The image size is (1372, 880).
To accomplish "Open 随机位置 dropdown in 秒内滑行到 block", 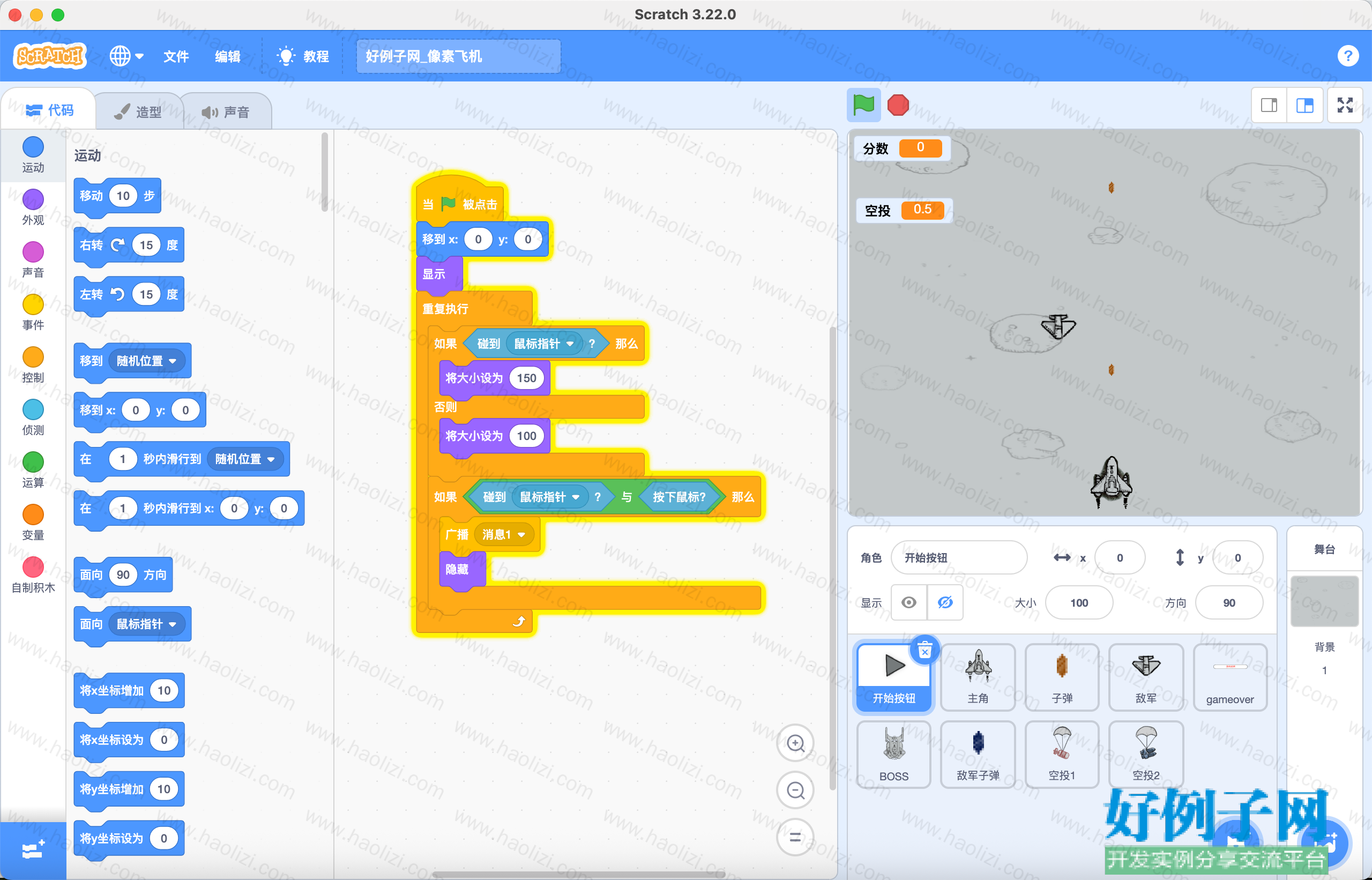I will (x=245, y=459).
